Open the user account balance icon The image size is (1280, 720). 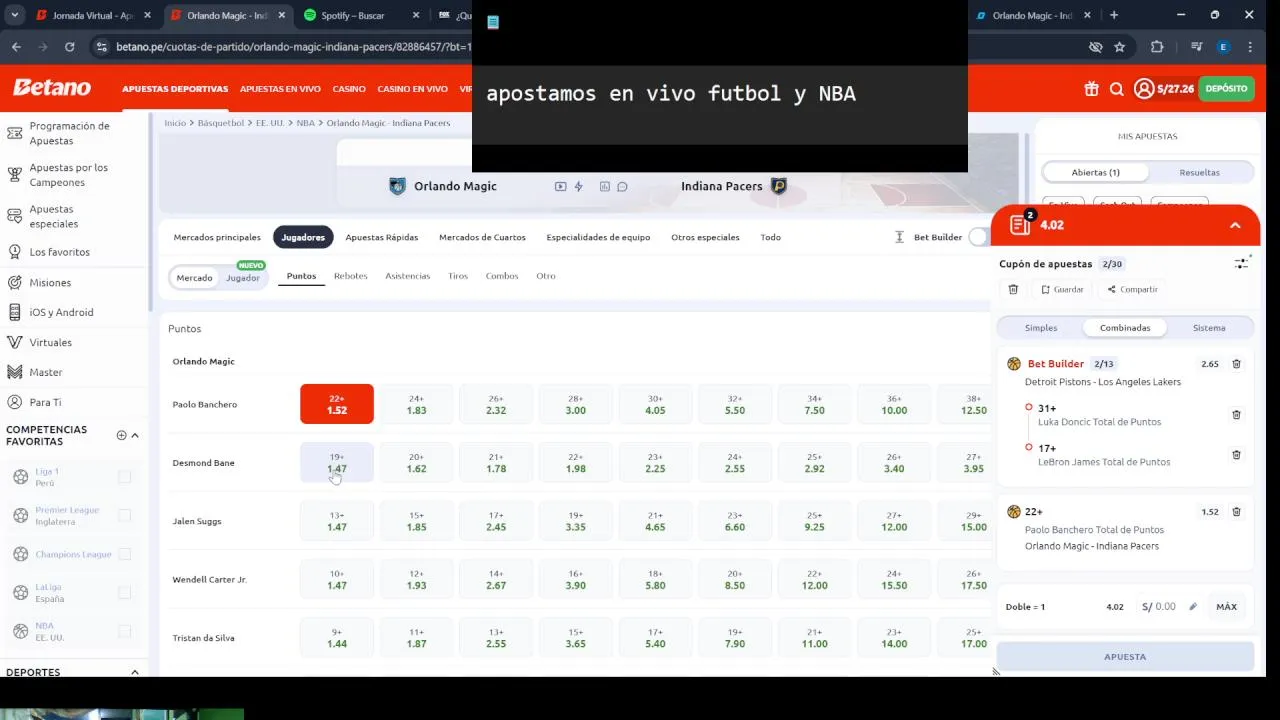tap(1143, 89)
